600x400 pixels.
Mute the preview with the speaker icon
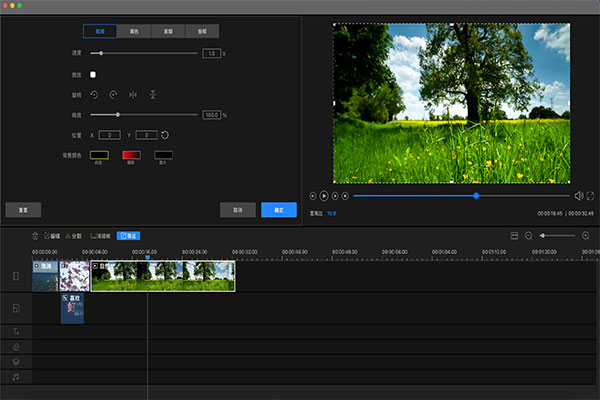pyautogui.click(x=579, y=196)
